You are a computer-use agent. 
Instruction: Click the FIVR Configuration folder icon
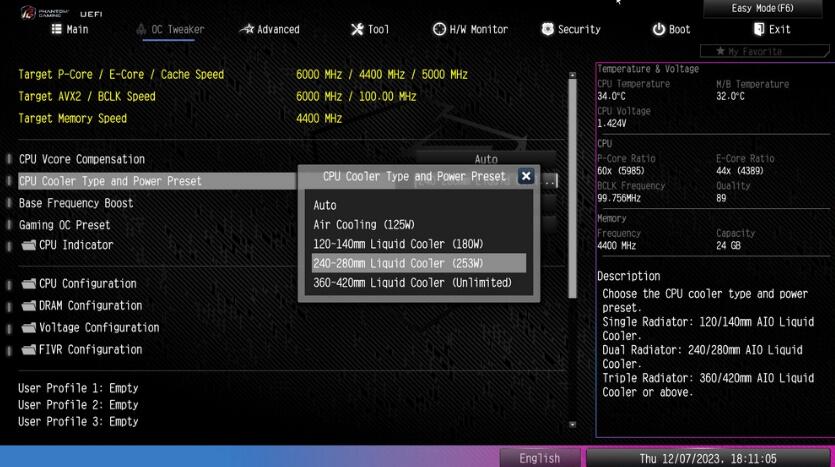click(29, 349)
